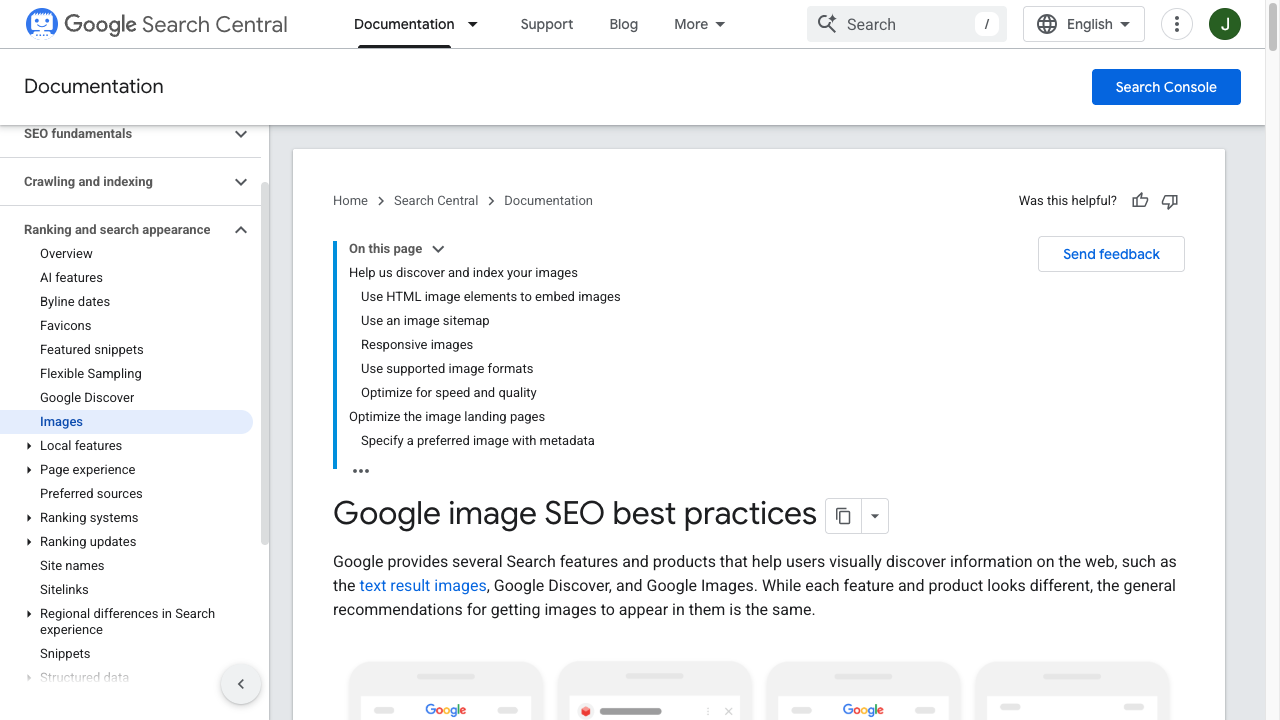The image size is (1280, 720).
Task: Jump to Optimize the image landing pages
Action: pos(447,417)
